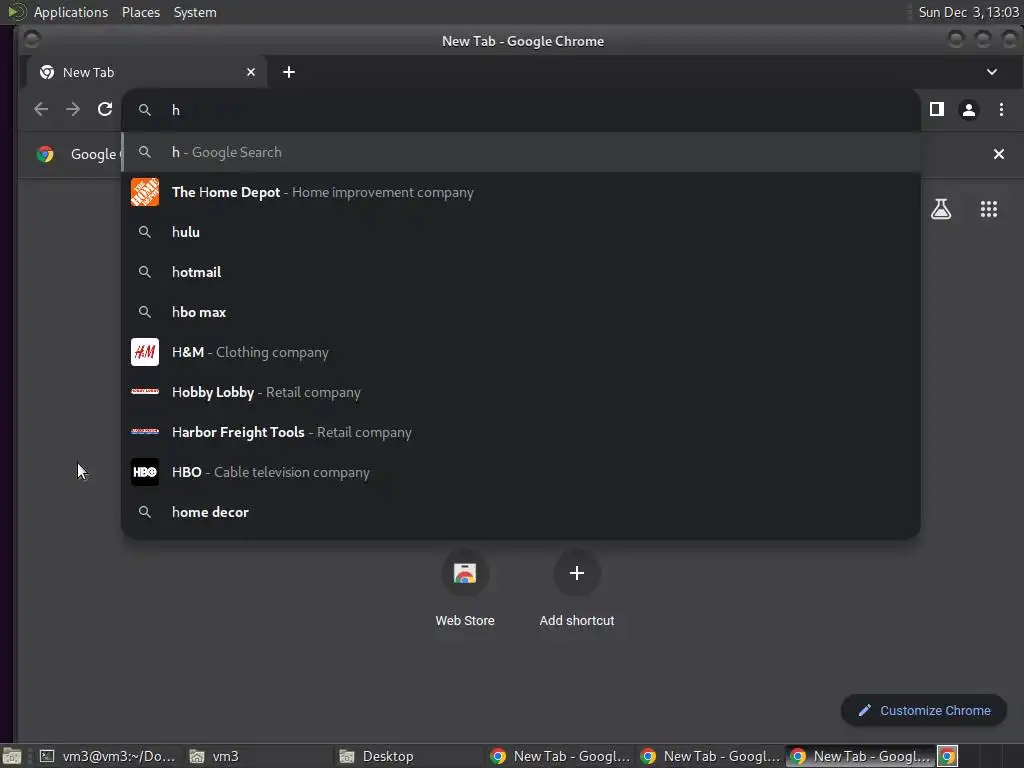Image resolution: width=1024 pixels, height=768 pixels.
Task: Select the 'h - Google Search' suggestion
Action: (521, 152)
